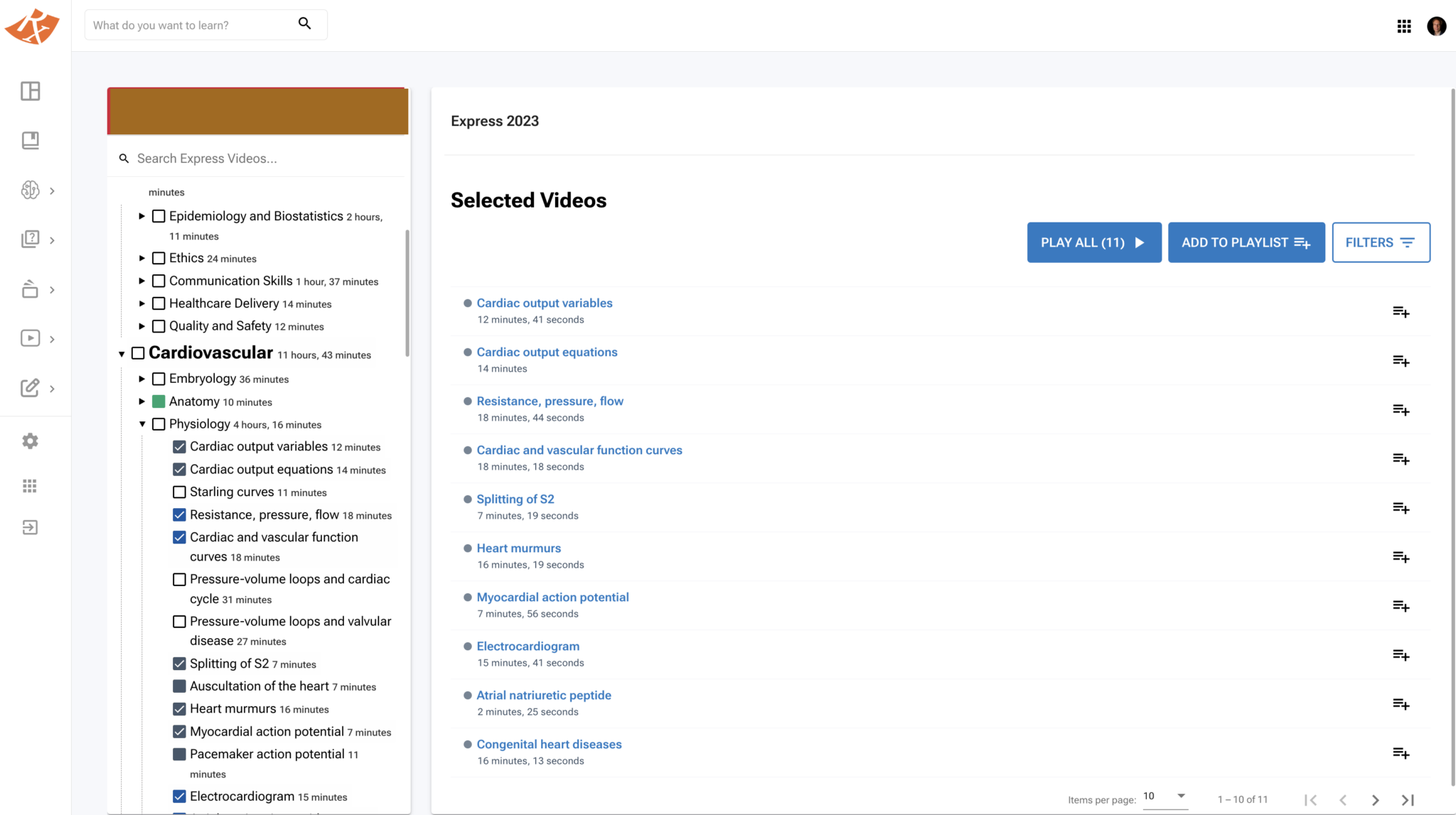The image size is (1456, 815).
Task: Click the logout arrow icon at sidebar bottom
Action: coord(30,527)
